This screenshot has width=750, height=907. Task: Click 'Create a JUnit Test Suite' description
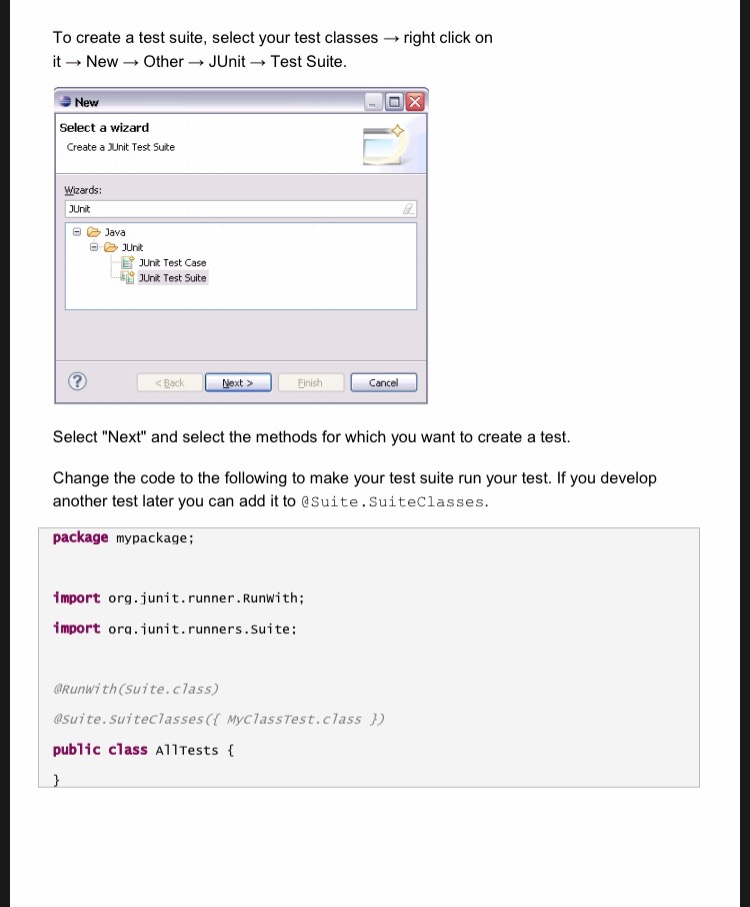pyautogui.click(x=121, y=147)
